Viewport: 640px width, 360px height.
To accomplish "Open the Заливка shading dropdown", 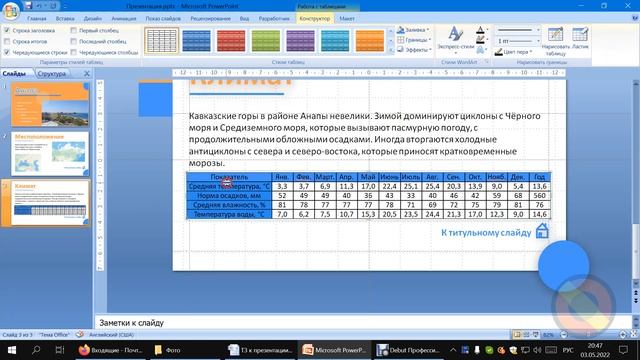I will pos(414,30).
